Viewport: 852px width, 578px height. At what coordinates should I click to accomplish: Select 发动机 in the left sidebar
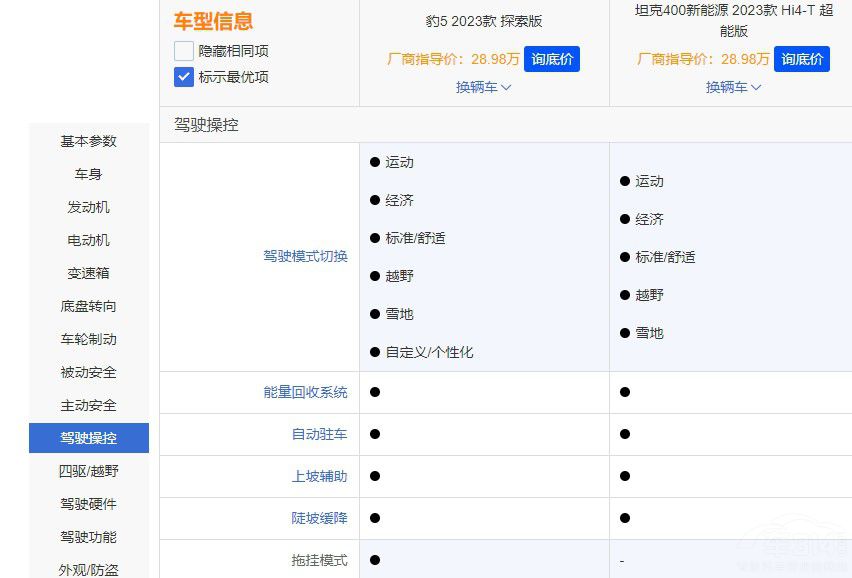[88, 207]
